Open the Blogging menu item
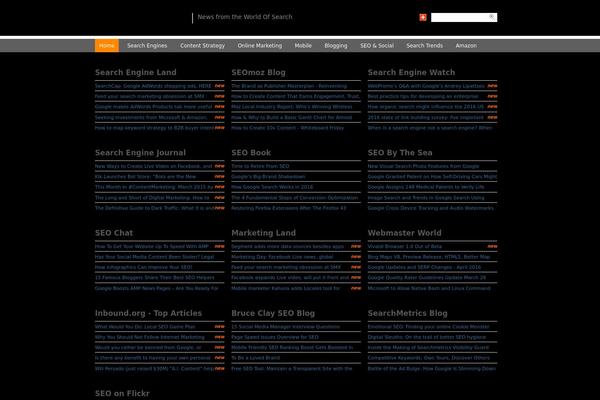Viewport: 600px width, 400px height. coord(336,46)
